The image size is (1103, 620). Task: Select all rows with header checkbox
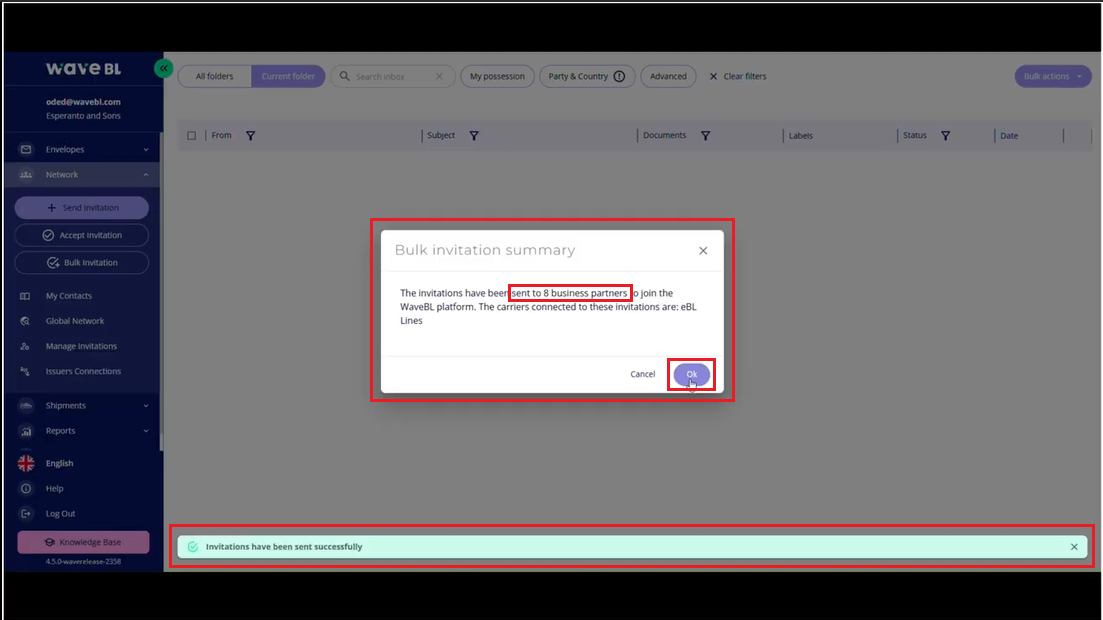[x=191, y=136]
